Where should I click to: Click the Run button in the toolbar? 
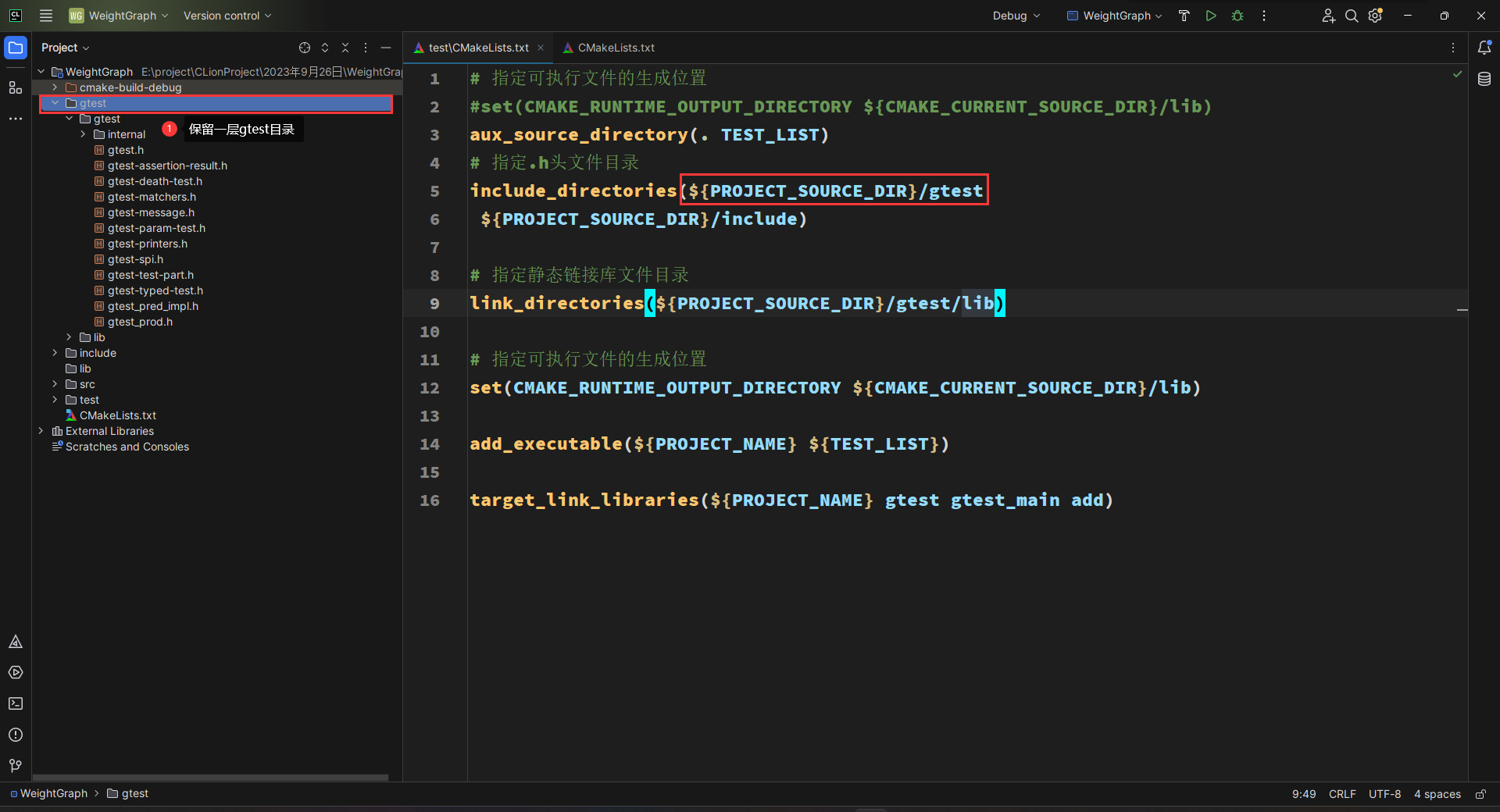[x=1210, y=16]
